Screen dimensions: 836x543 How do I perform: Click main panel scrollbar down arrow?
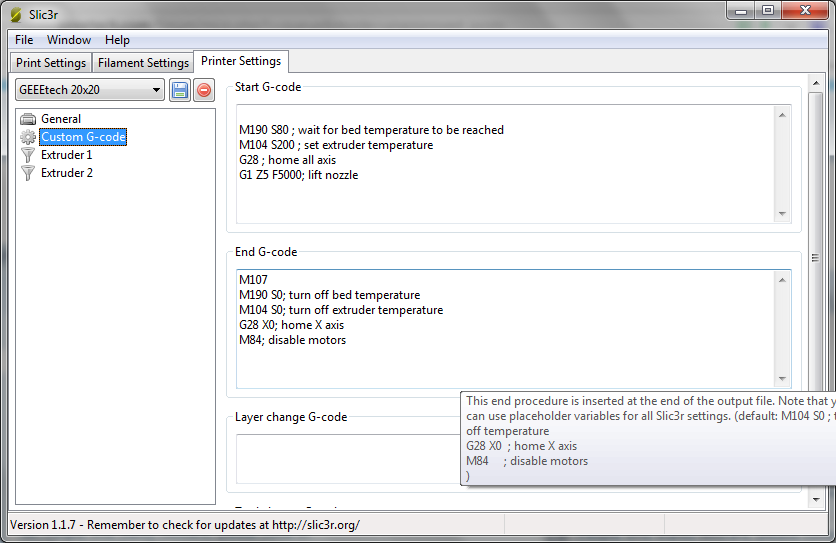tap(816, 500)
